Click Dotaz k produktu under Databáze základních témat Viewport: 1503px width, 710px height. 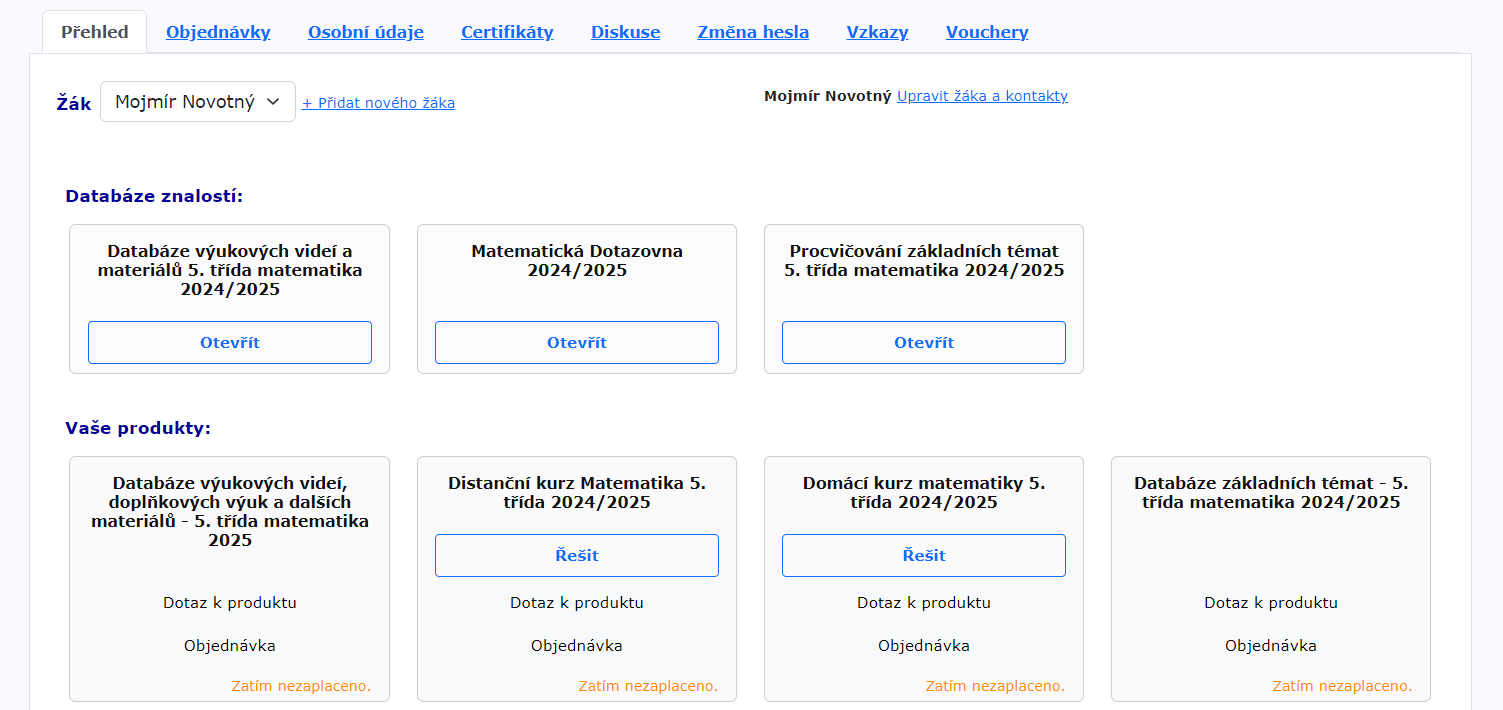tap(1271, 603)
